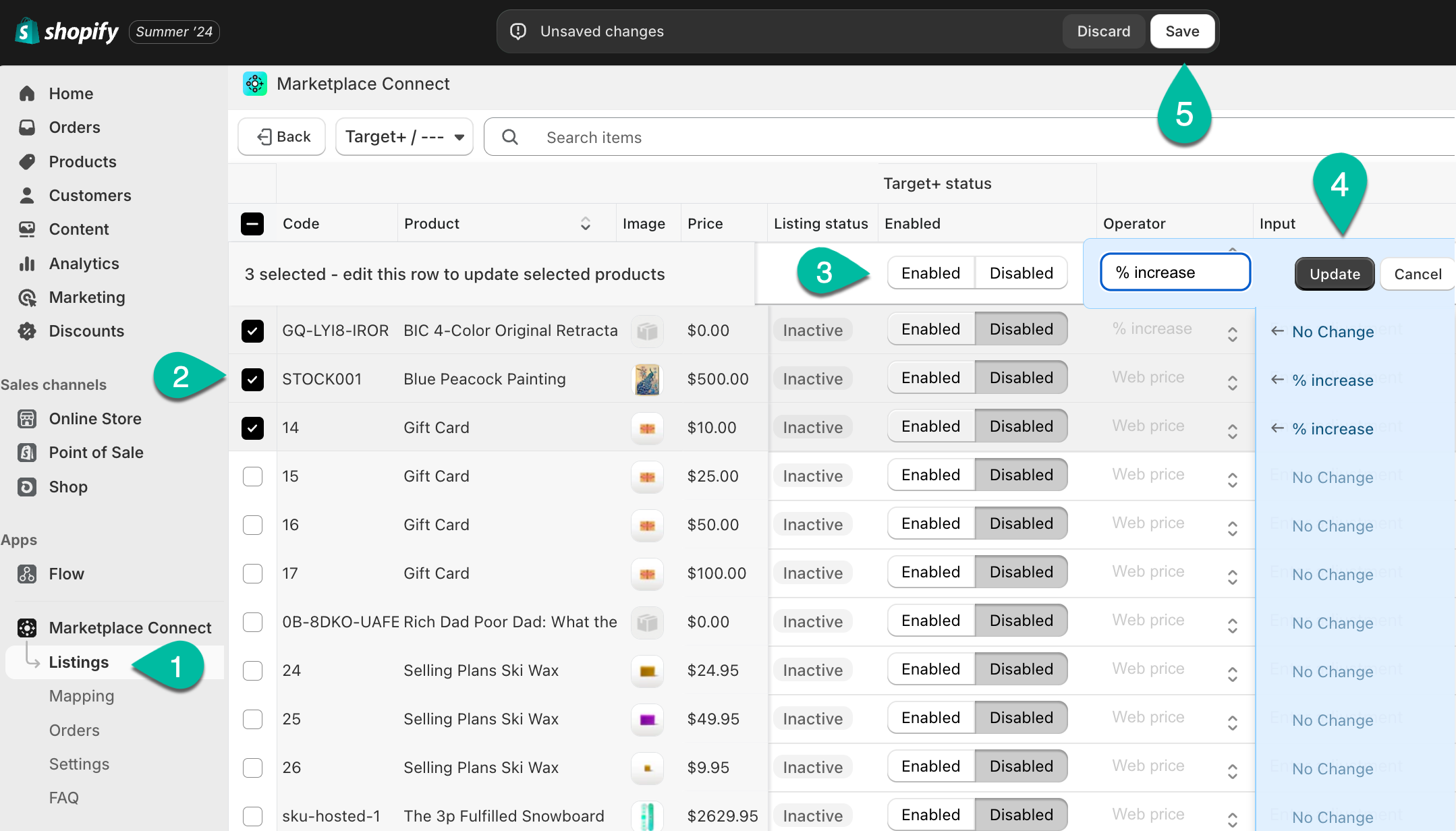Click the Products tag icon
Viewport: 1456px width, 831px height.
click(27, 162)
